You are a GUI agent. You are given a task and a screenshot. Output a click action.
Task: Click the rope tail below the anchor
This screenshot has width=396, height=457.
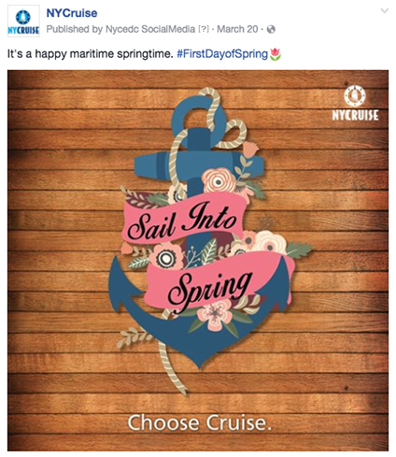pyautogui.click(x=172, y=368)
